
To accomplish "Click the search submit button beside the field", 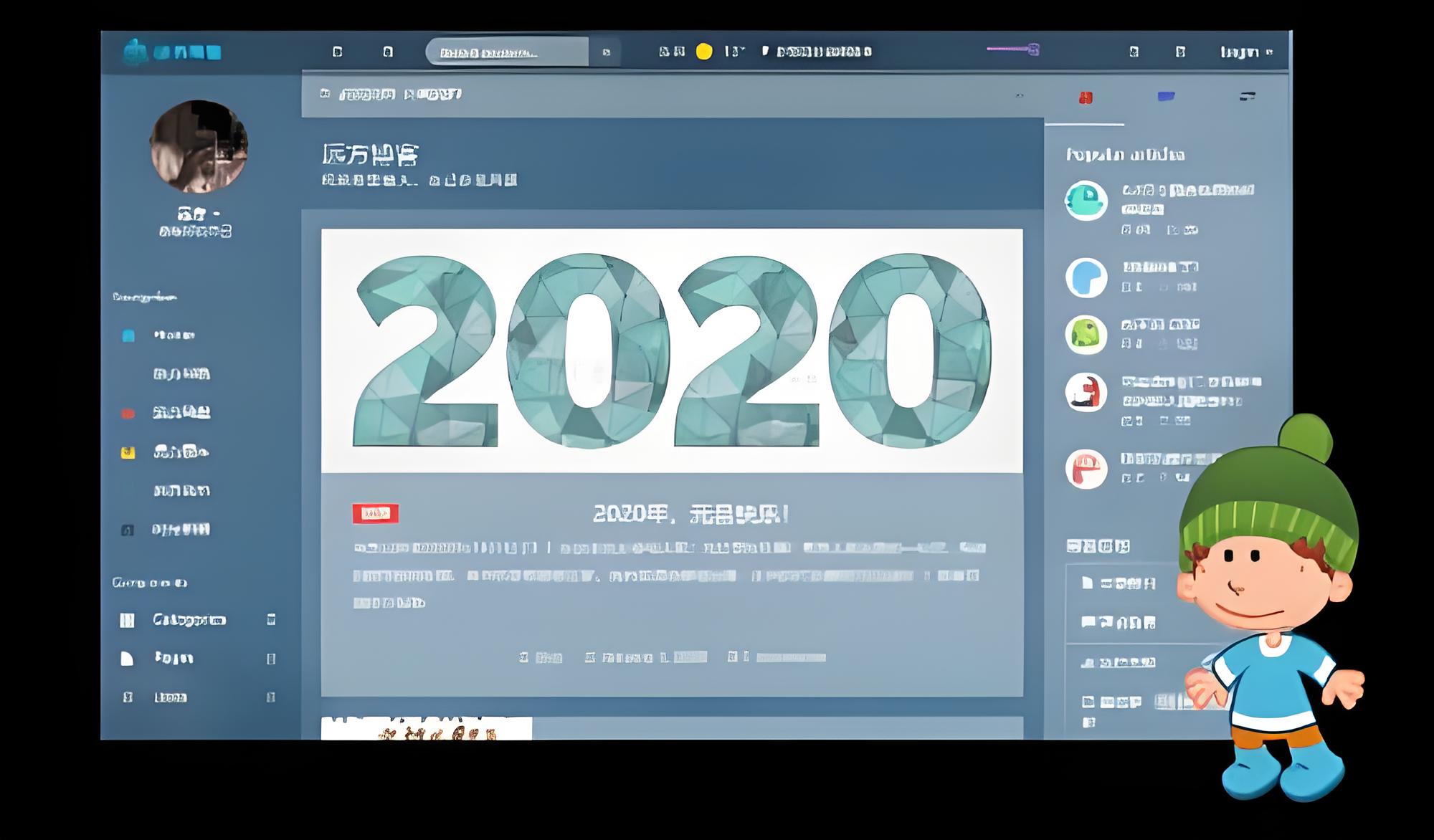I will tap(606, 52).
